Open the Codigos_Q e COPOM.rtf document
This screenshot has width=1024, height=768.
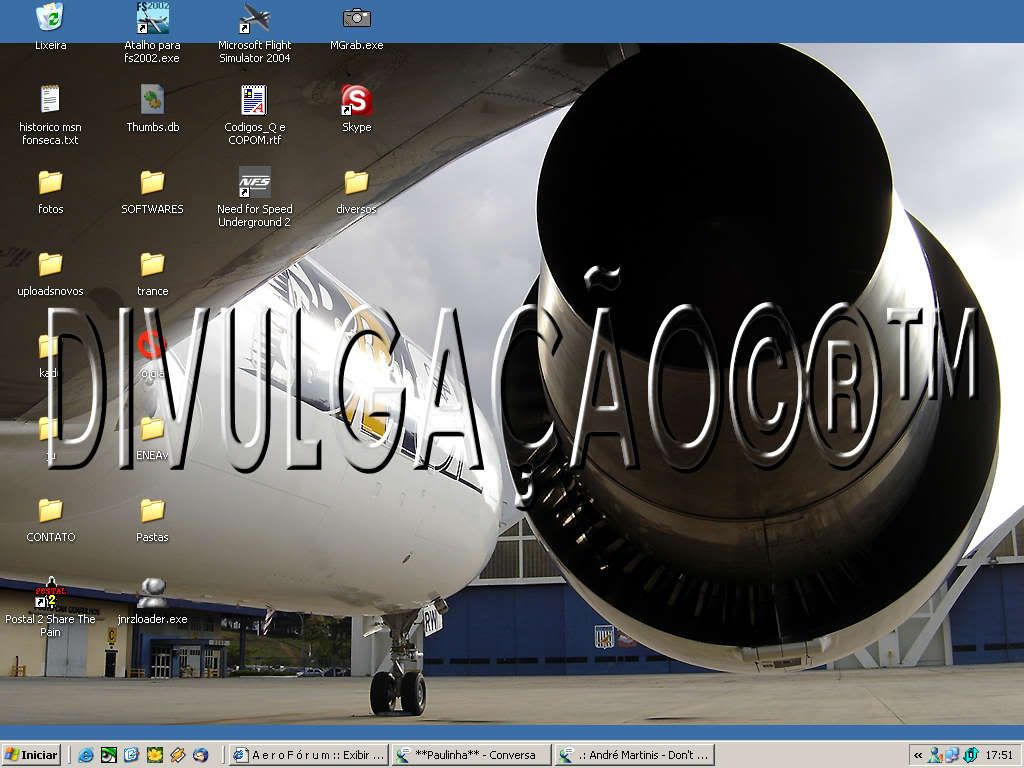254,99
